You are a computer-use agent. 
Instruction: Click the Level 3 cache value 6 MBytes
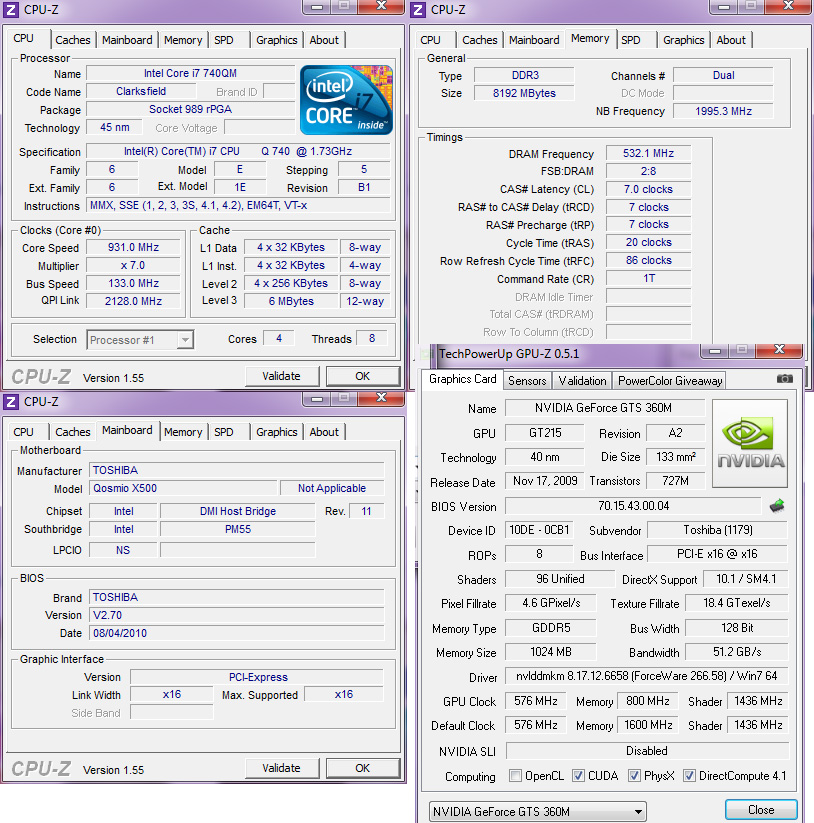[291, 301]
